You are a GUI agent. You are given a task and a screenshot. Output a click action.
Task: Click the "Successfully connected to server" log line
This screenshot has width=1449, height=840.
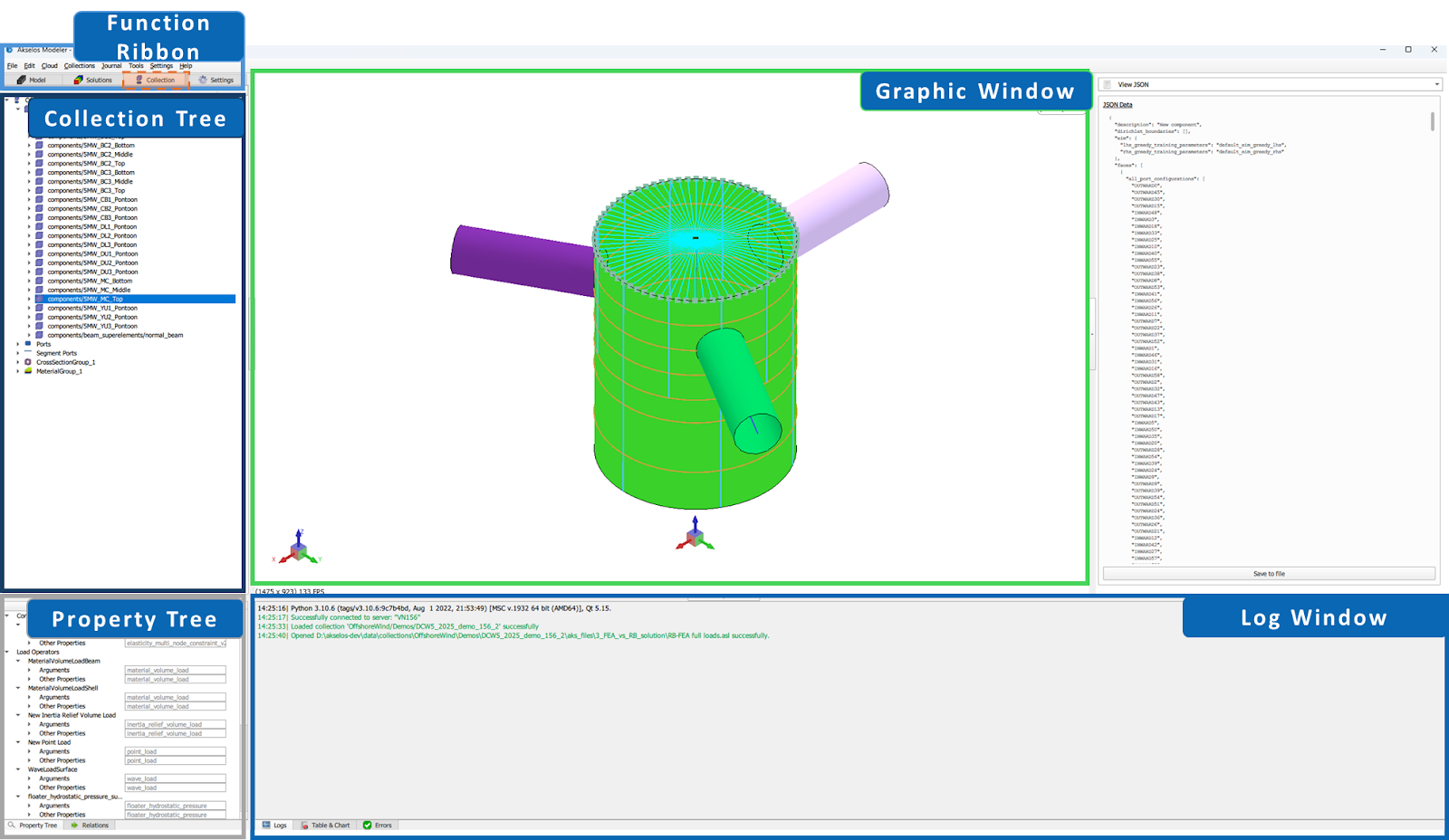click(x=339, y=617)
